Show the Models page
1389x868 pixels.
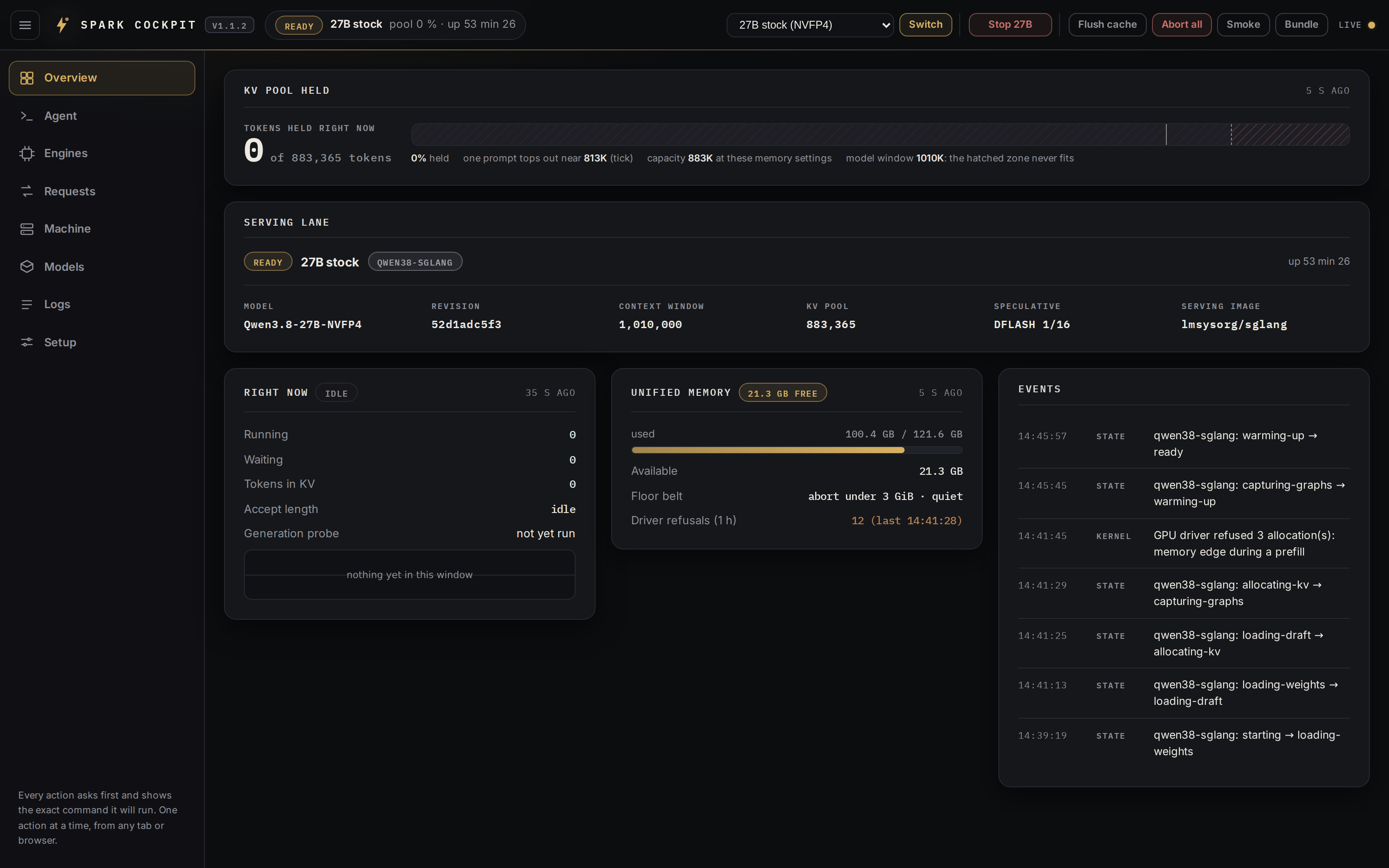coord(102,266)
